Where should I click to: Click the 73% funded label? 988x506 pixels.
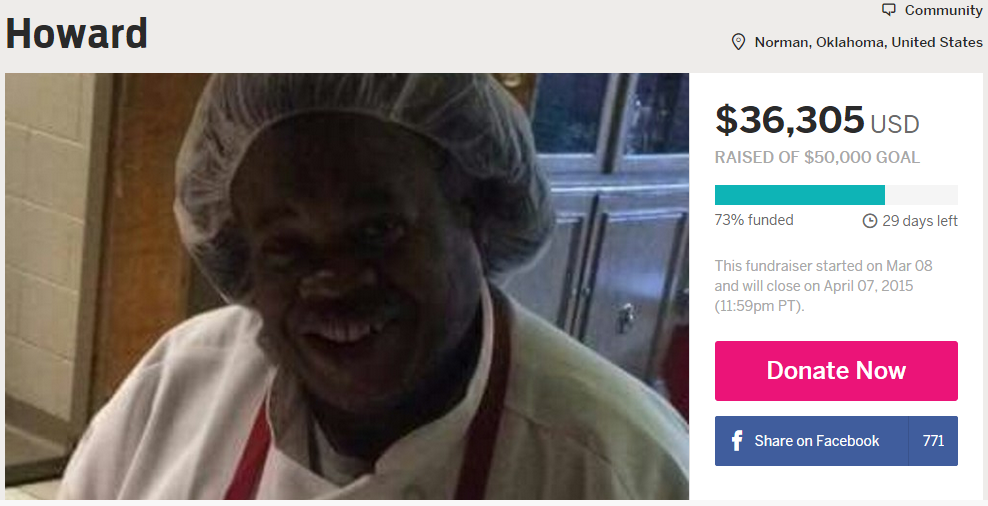coord(754,220)
